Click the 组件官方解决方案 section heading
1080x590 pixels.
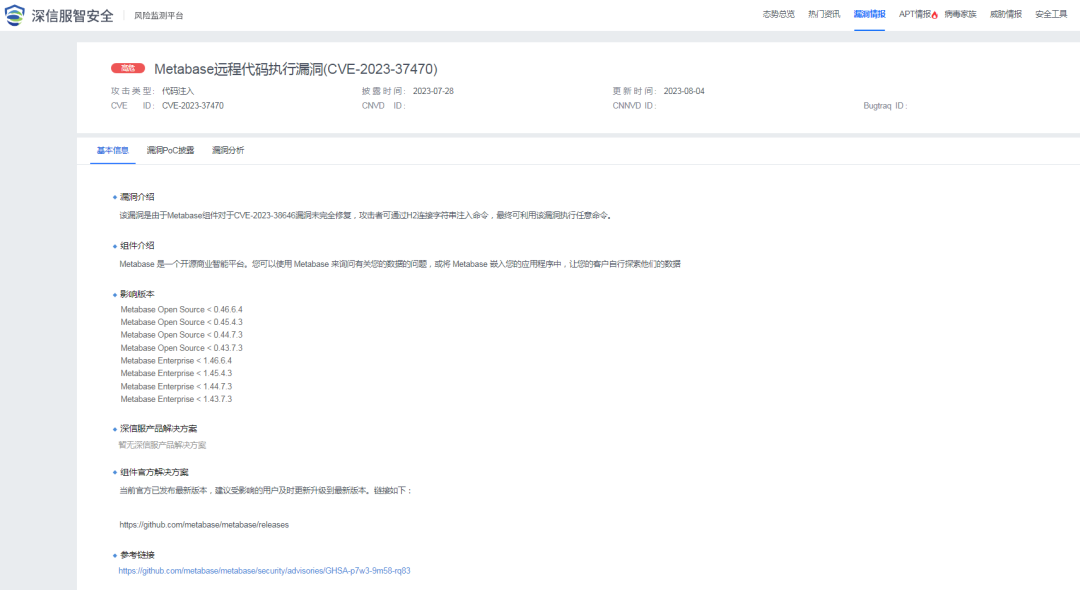tap(154, 472)
